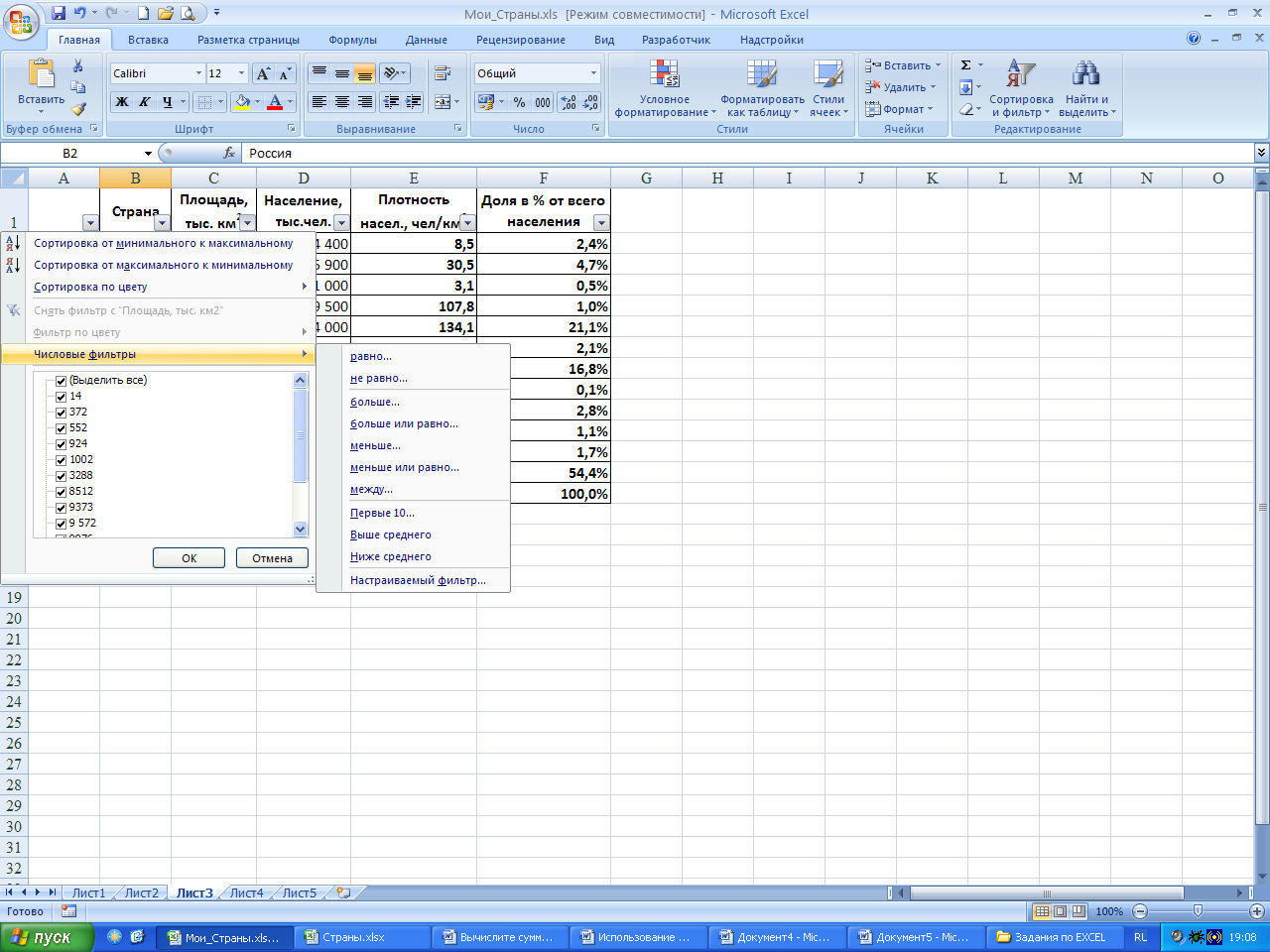Uncheck the 552 value checkbox
Viewport: 1270px width, 952px height.
62,428
